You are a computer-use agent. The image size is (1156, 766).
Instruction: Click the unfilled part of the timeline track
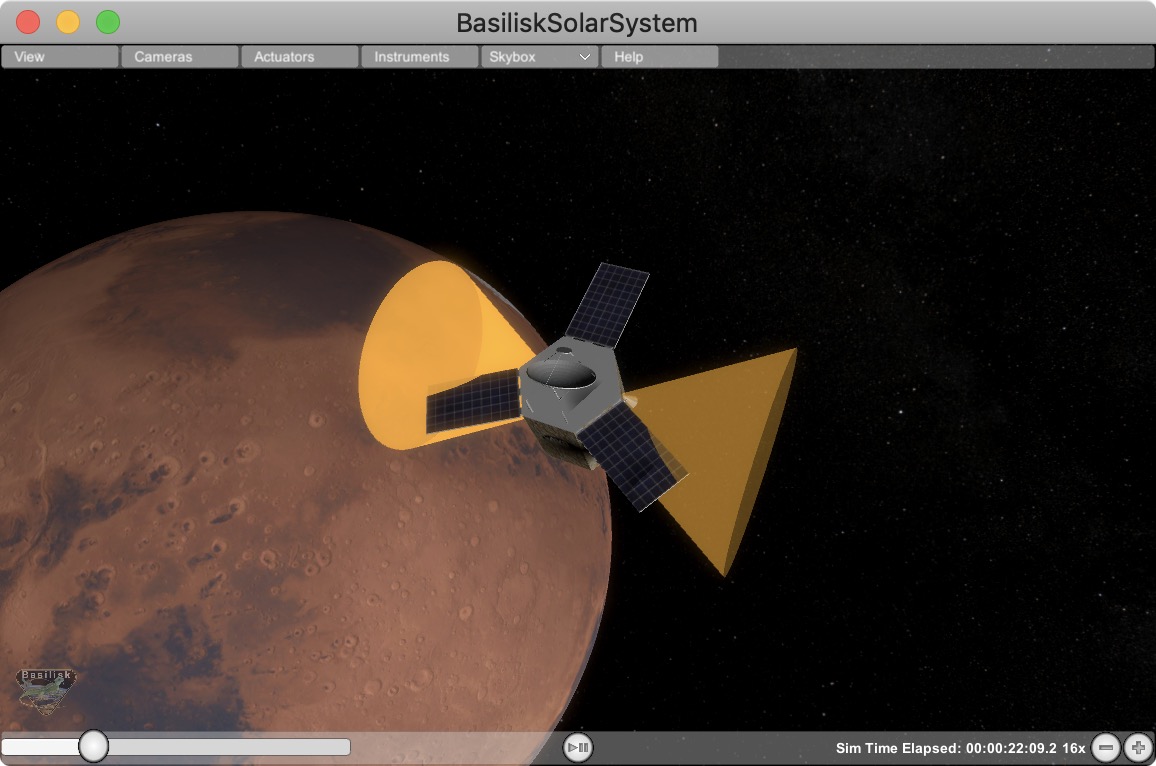coord(230,747)
